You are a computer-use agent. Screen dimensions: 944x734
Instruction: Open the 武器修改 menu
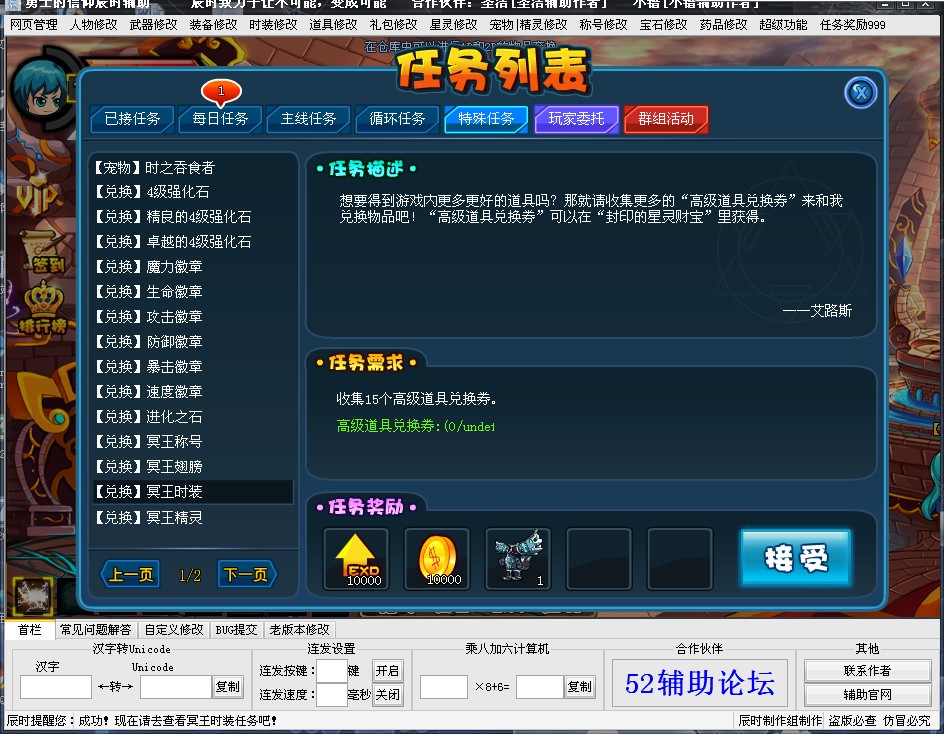153,24
